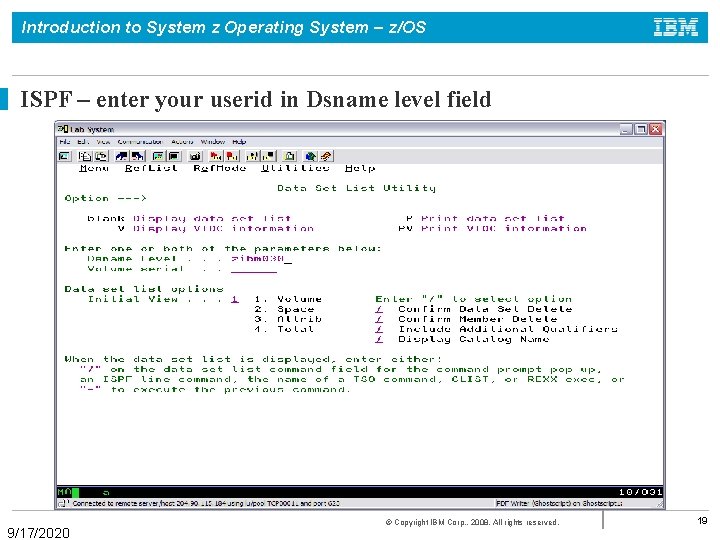Click the 'MA' session indicator in status line
Viewport: 720px width, 540px height.
[64, 492]
